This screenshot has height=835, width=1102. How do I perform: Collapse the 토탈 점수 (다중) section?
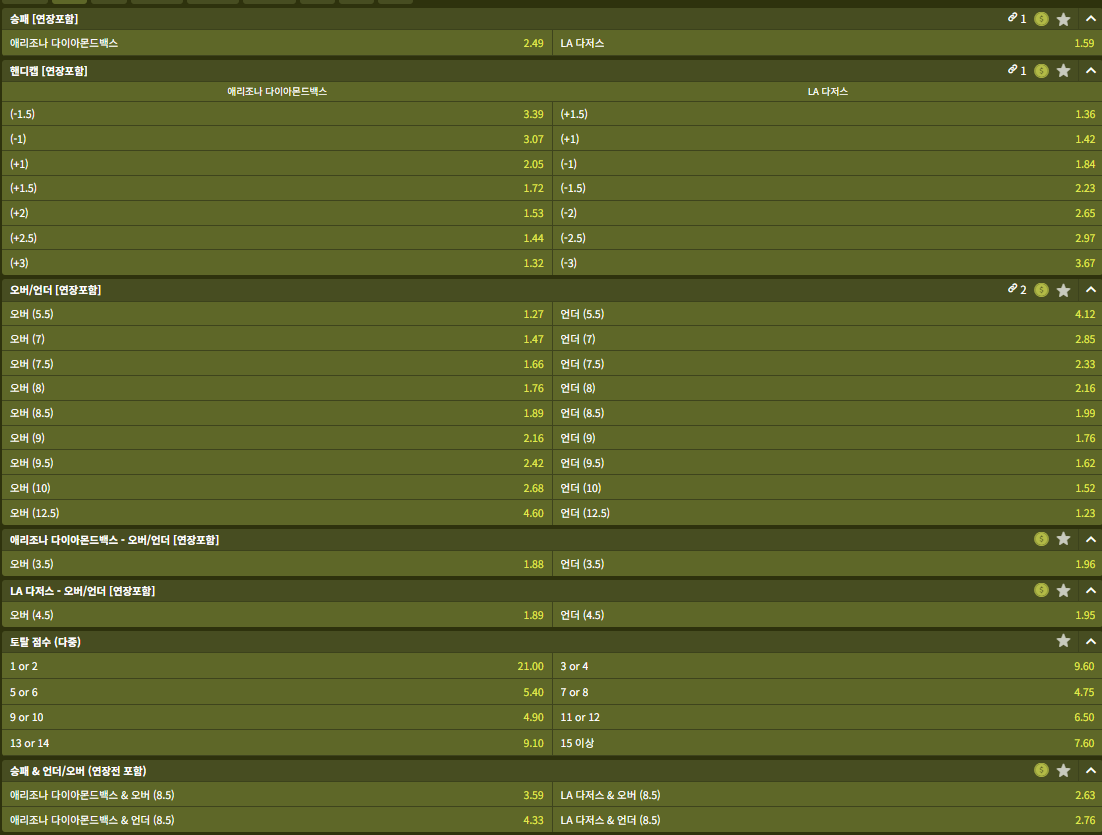pyautogui.click(x=1091, y=641)
